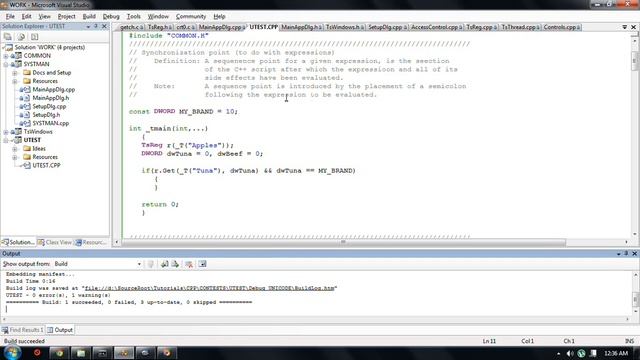Click the Action Center flag tray icon
Viewport: 640px width, 360px height.
(593, 353)
